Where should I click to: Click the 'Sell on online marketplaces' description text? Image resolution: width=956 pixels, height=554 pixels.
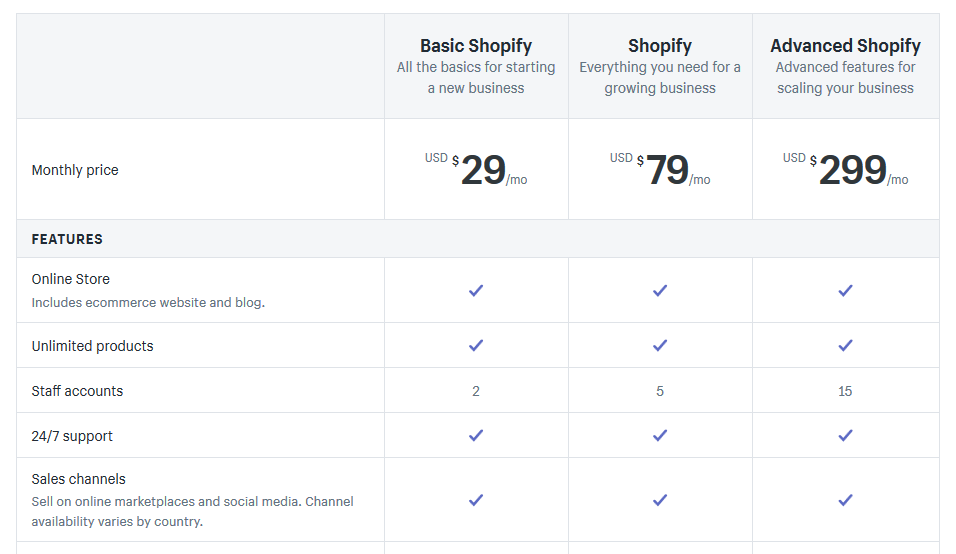(x=193, y=511)
